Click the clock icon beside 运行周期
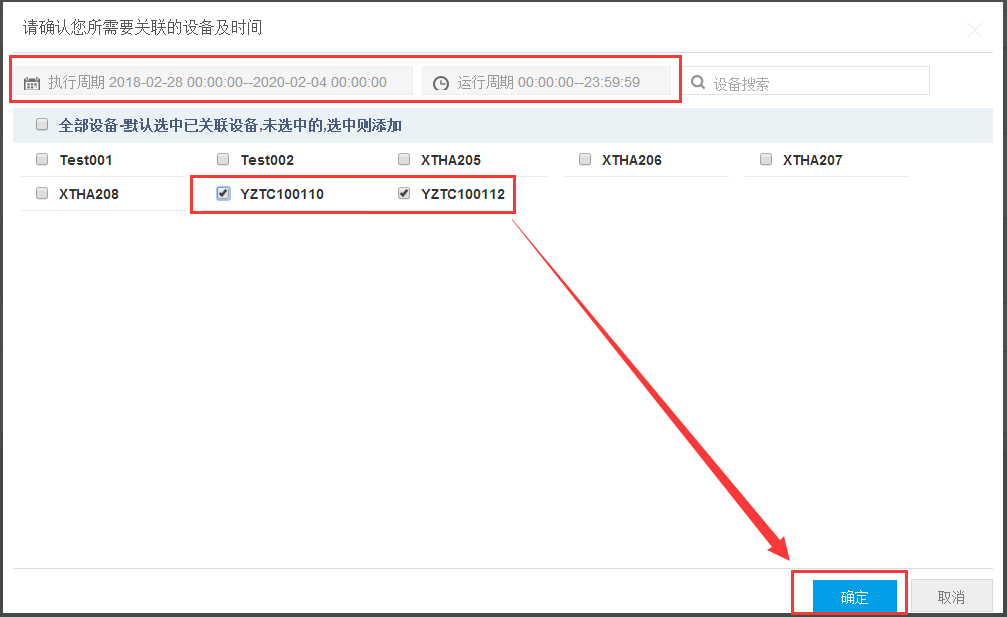 441,83
